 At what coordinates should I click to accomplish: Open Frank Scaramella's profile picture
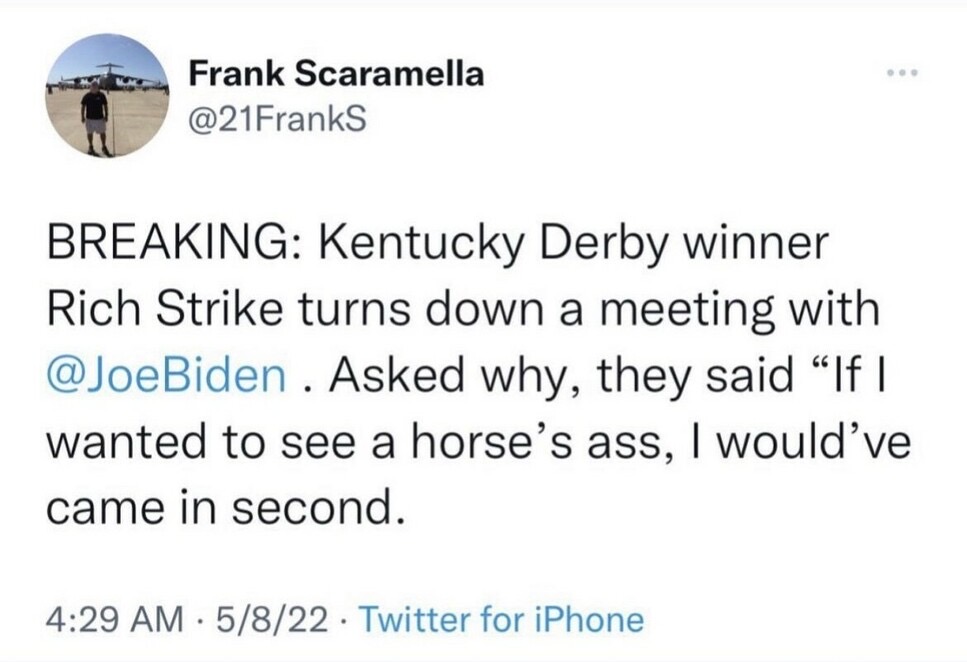click(108, 95)
